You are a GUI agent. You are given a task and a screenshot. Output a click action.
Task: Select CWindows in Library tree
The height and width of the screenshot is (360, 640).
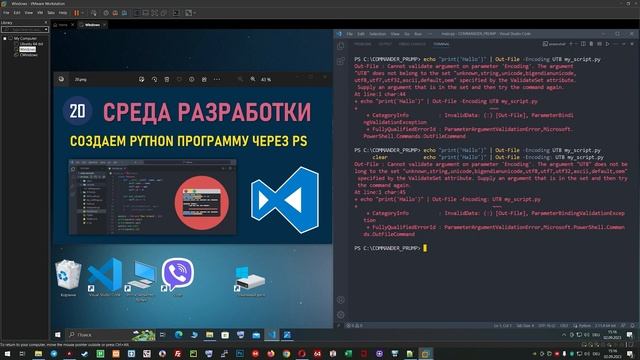[29, 55]
